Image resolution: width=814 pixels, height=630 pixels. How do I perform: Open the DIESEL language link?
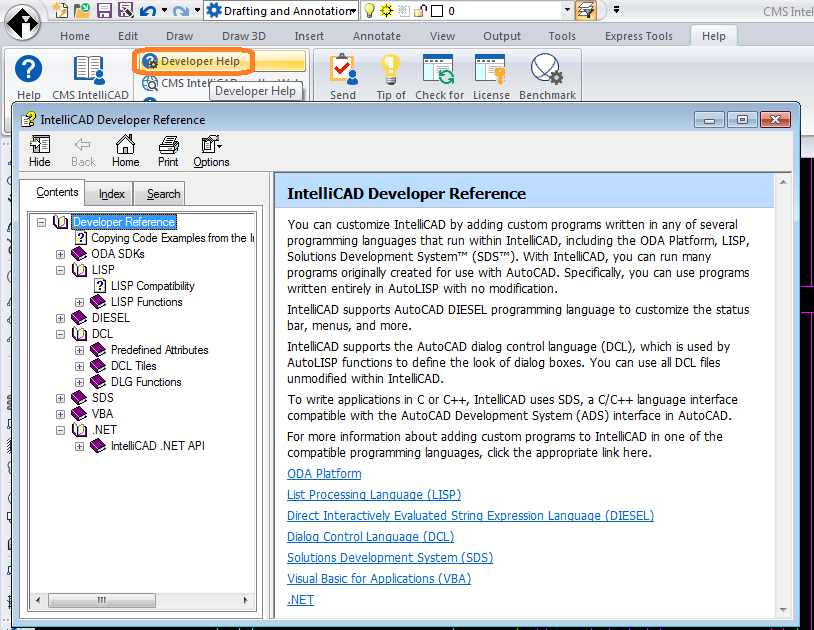[470, 516]
